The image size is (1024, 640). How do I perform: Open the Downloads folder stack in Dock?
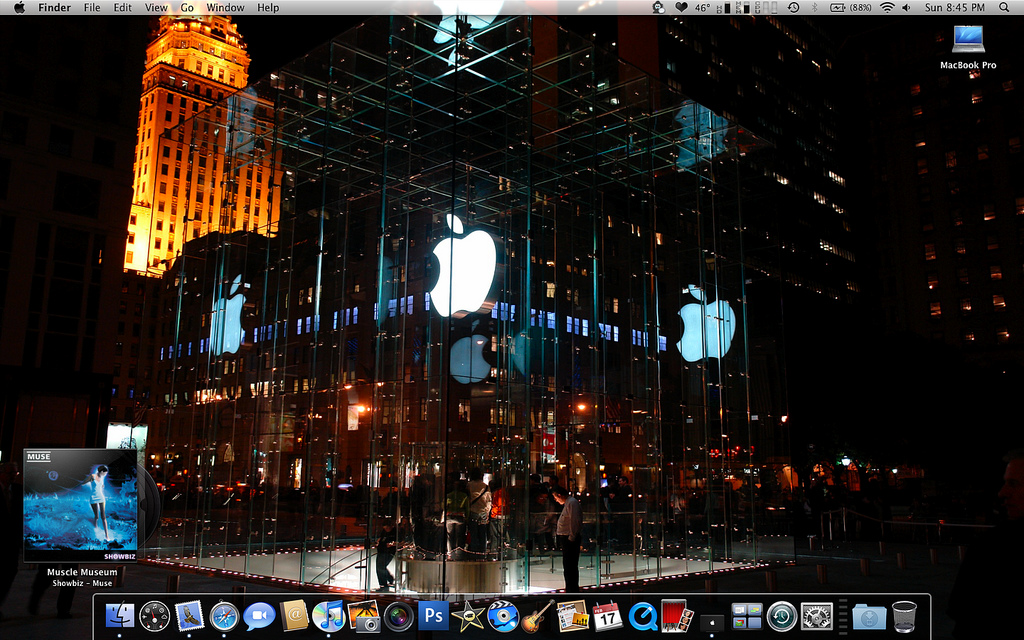pos(869,616)
